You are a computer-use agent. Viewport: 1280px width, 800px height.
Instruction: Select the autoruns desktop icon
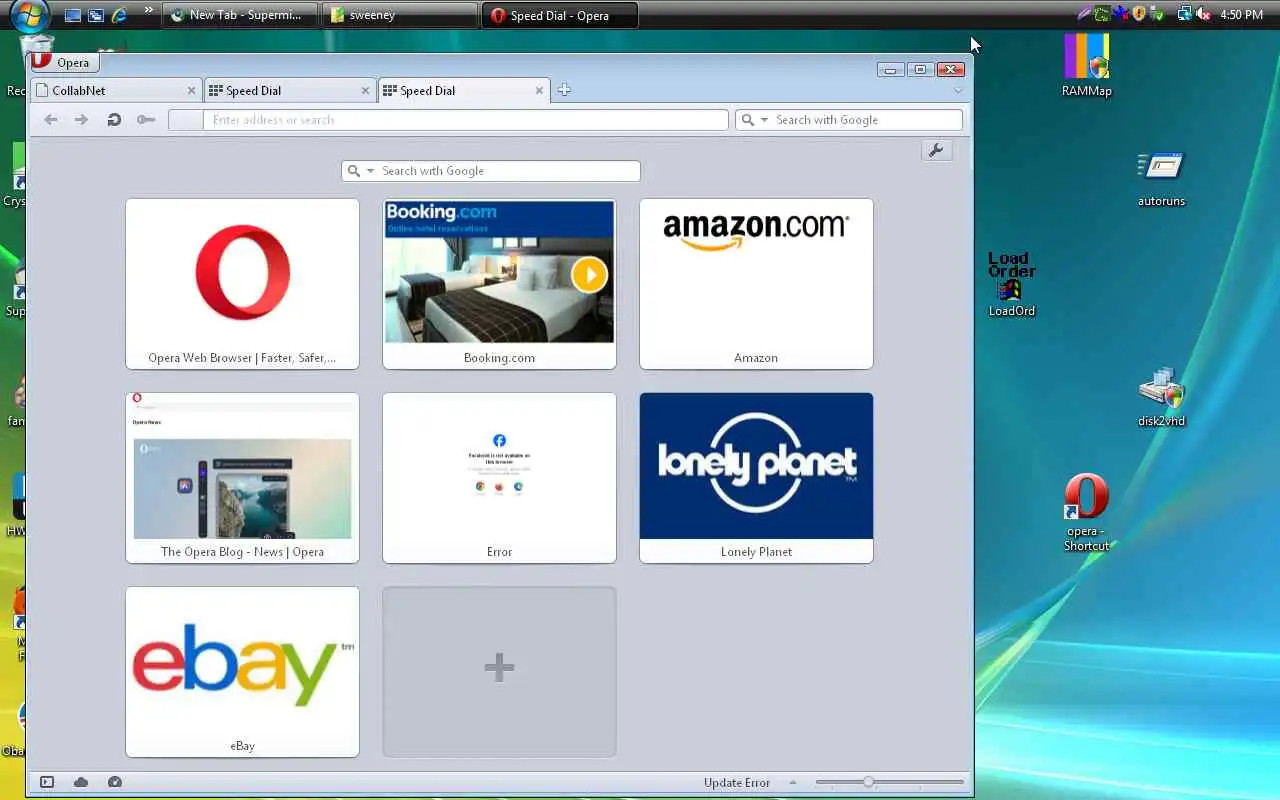pyautogui.click(x=1161, y=178)
